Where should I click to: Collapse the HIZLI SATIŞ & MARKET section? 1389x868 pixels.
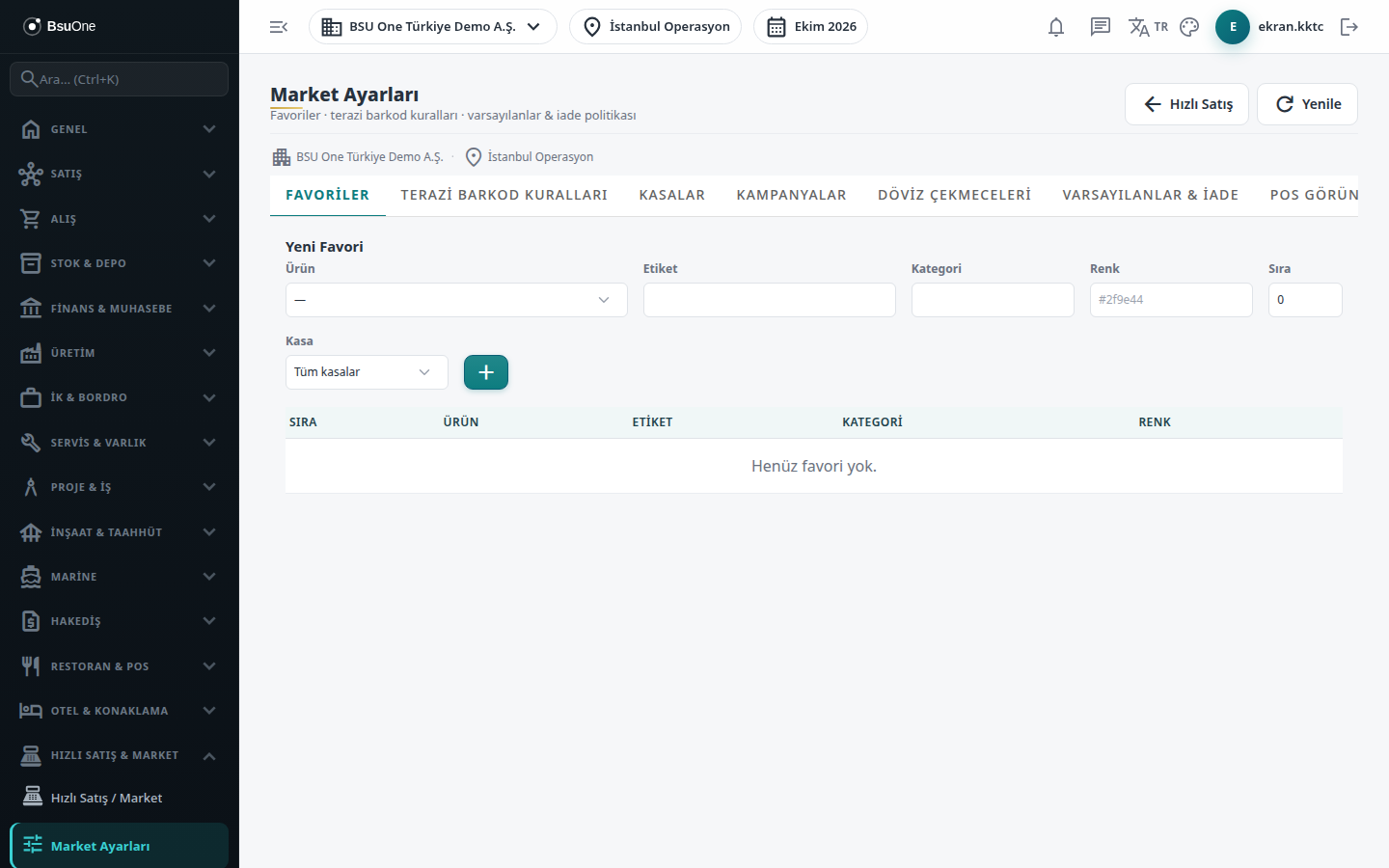[120, 755]
